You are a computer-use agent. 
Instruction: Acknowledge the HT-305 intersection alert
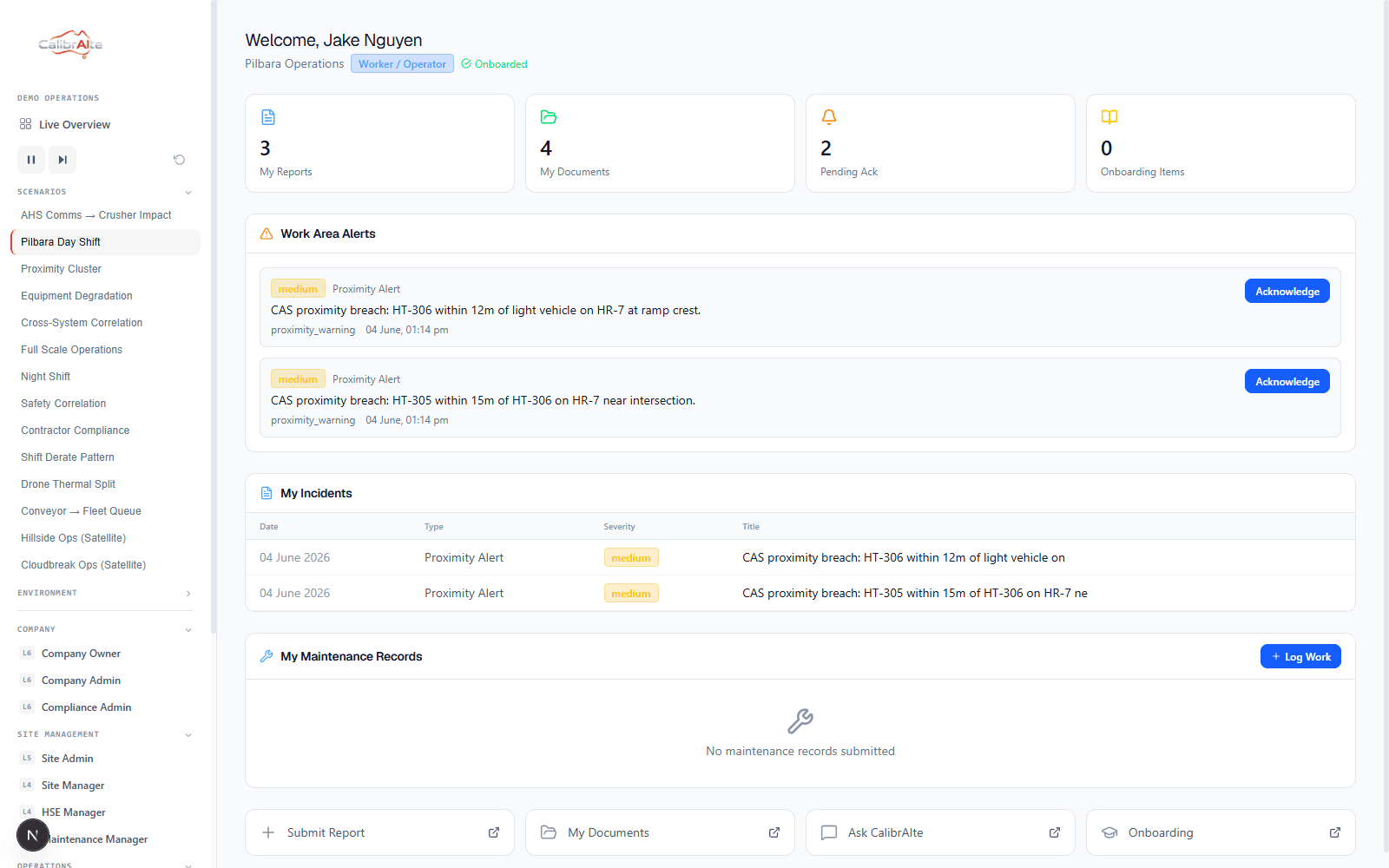click(1287, 381)
